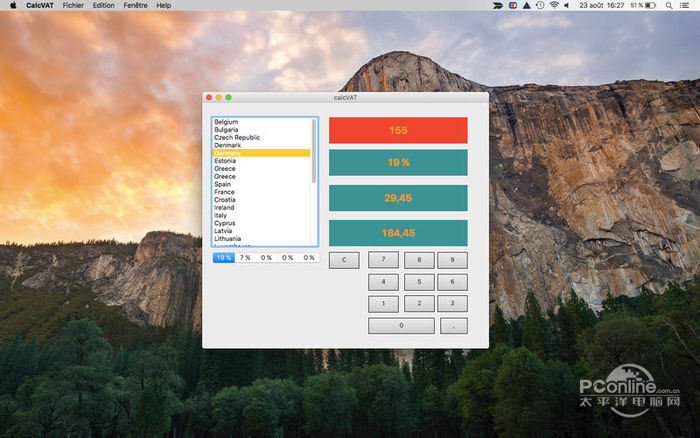
Task: Open the Apple menu
Action: click(x=13, y=5)
